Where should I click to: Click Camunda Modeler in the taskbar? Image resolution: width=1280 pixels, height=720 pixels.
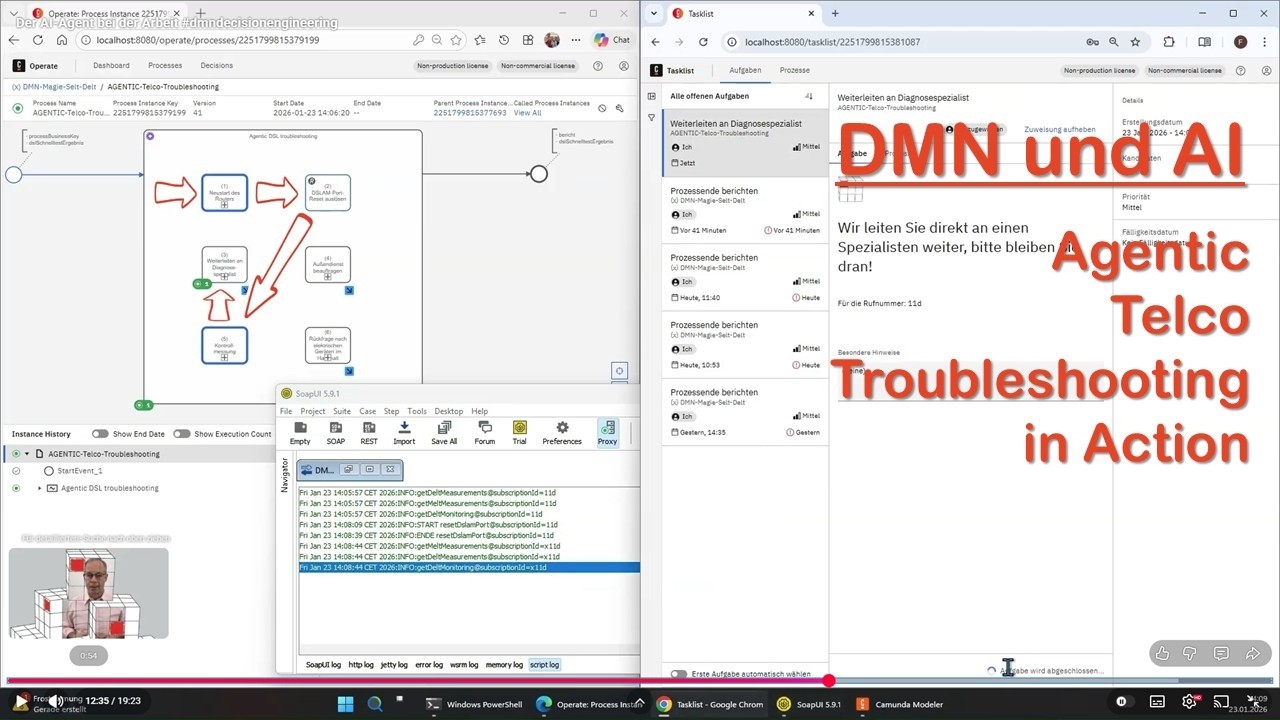(x=900, y=704)
